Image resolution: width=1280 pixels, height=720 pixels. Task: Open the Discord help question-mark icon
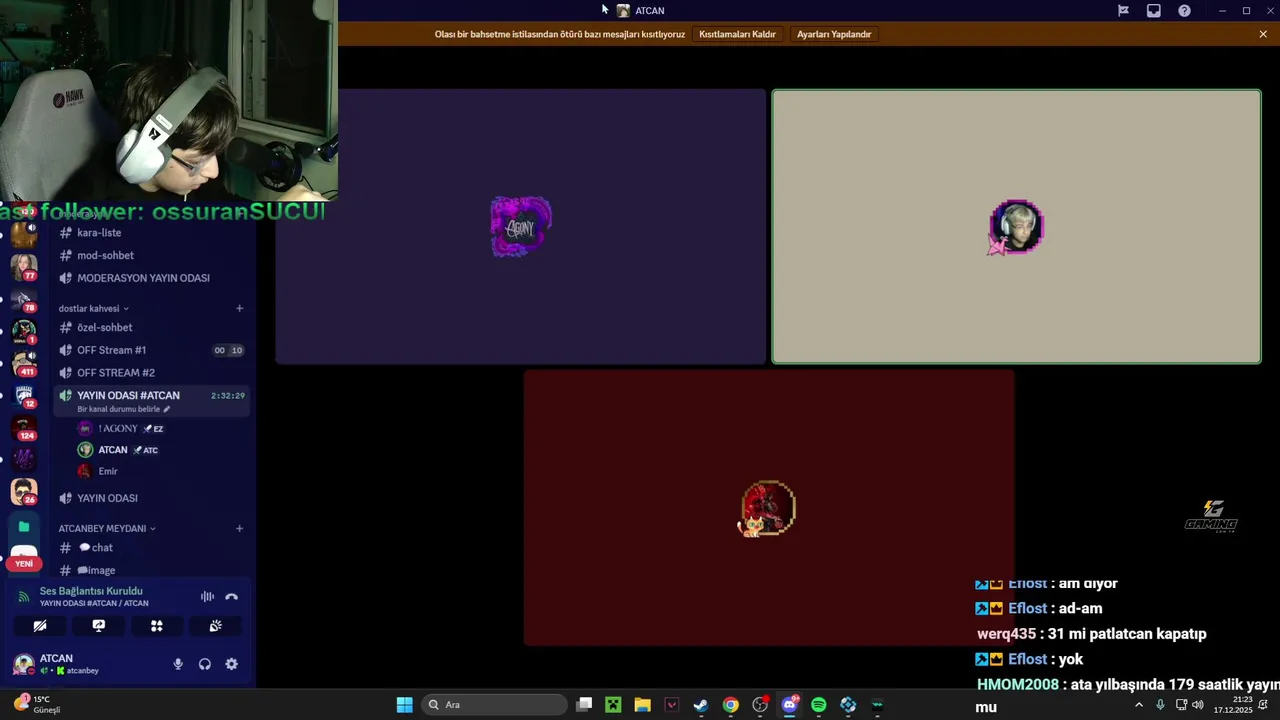click(x=1184, y=11)
